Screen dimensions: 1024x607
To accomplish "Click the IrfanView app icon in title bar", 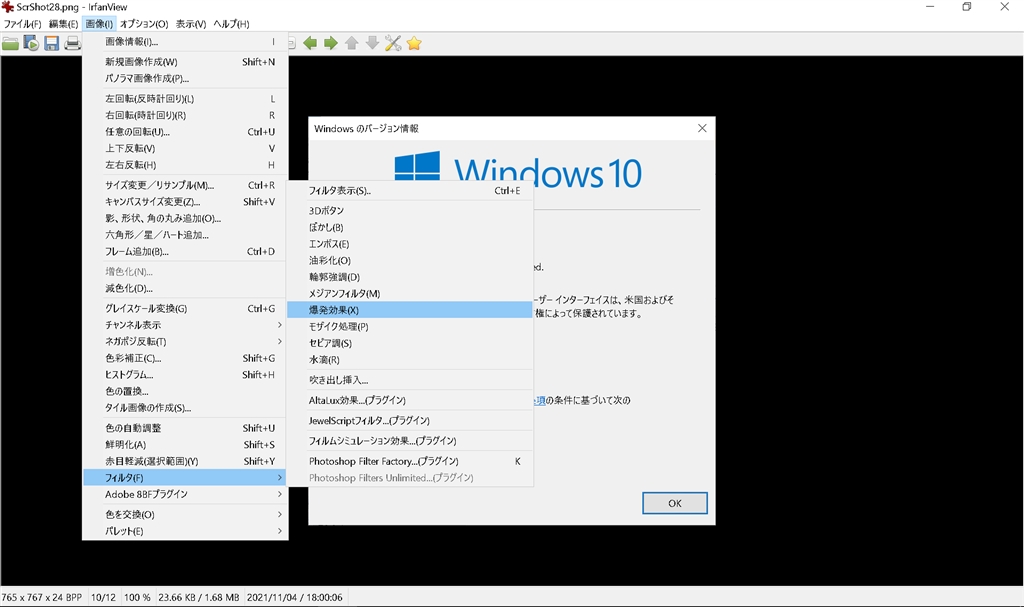I will tap(7, 7).
